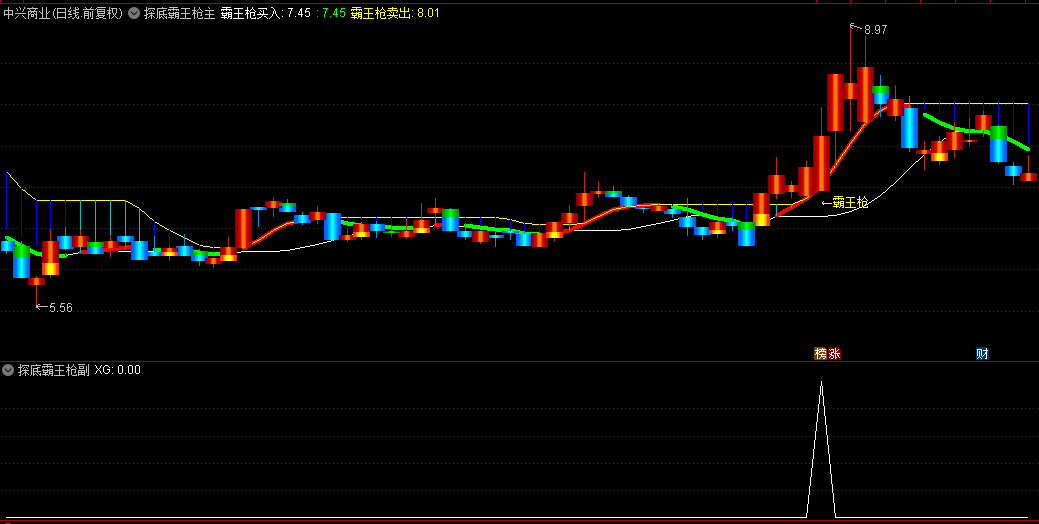Click the 霸王枪买入: 7.45 value
This screenshot has width=1039, height=524.
click(x=266, y=13)
